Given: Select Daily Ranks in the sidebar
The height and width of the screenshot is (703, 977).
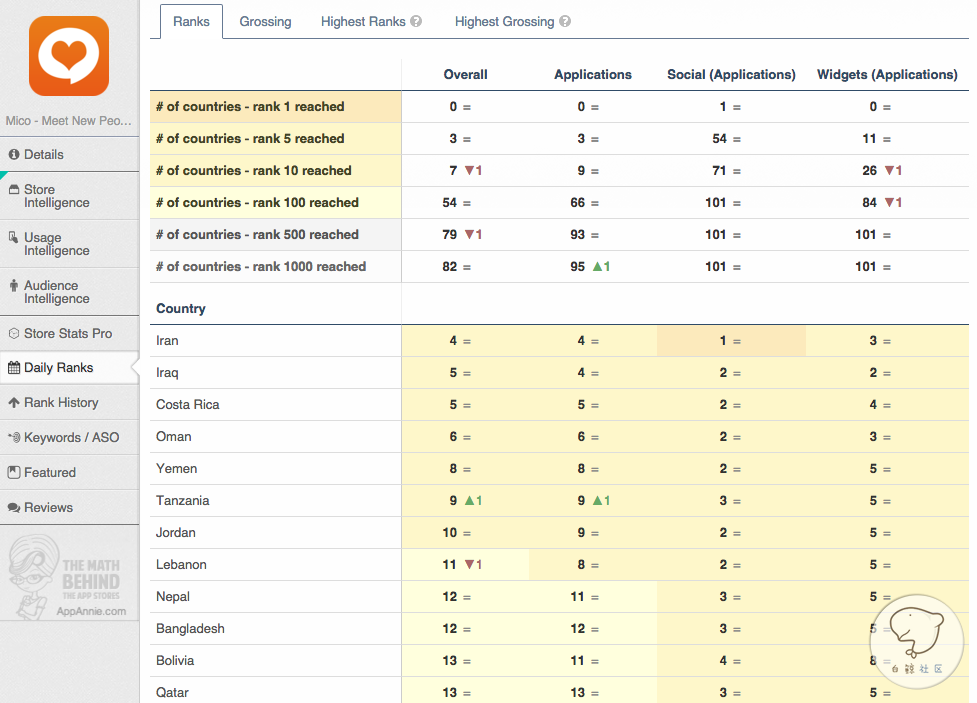Looking at the screenshot, I should pos(58,368).
